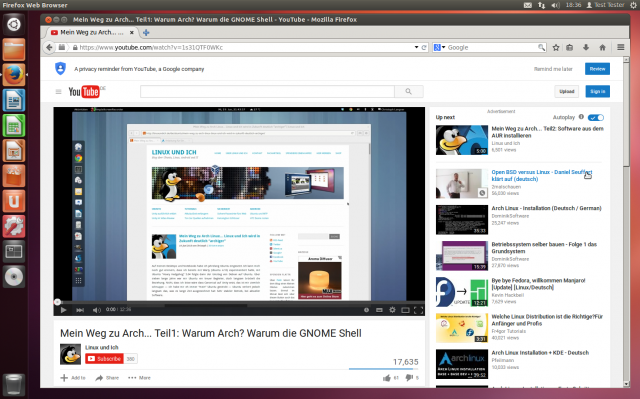Open 'Arch Linux - Installation (Deutsch / German)'

(546, 208)
